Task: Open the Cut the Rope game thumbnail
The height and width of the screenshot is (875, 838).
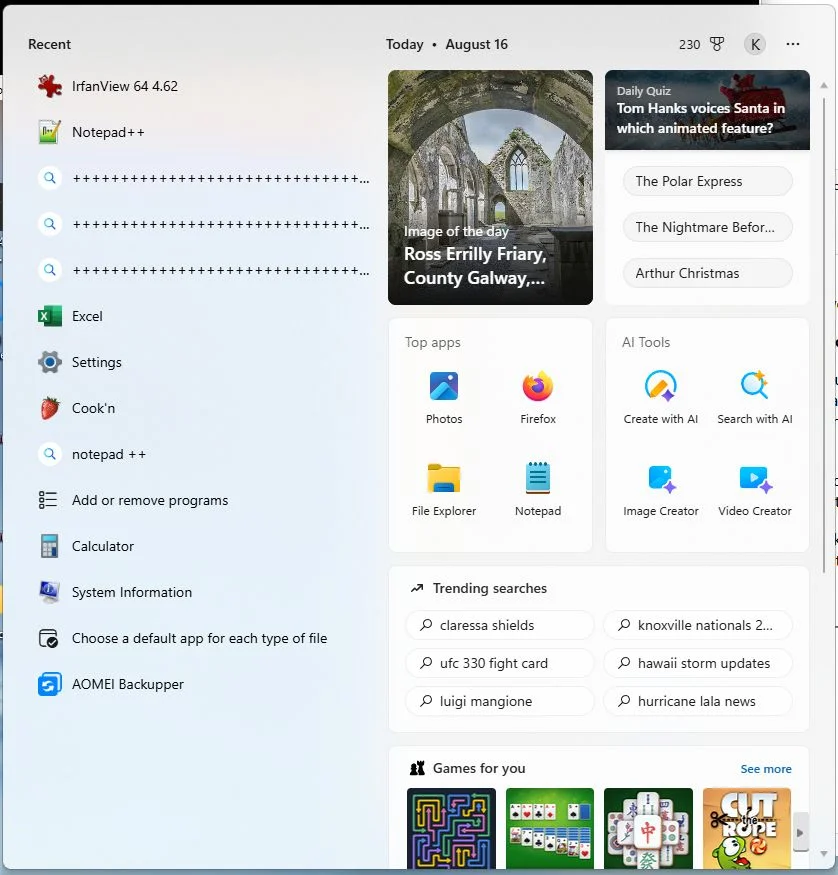Action: (x=747, y=829)
